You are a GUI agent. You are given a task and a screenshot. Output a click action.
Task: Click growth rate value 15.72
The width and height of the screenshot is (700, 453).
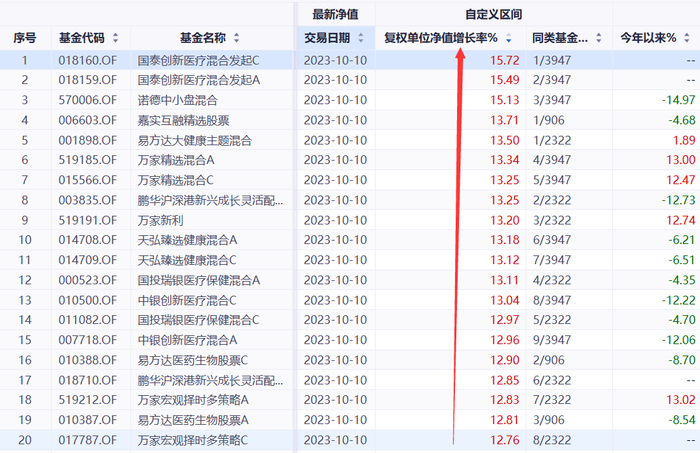pyautogui.click(x=504, y=60)
